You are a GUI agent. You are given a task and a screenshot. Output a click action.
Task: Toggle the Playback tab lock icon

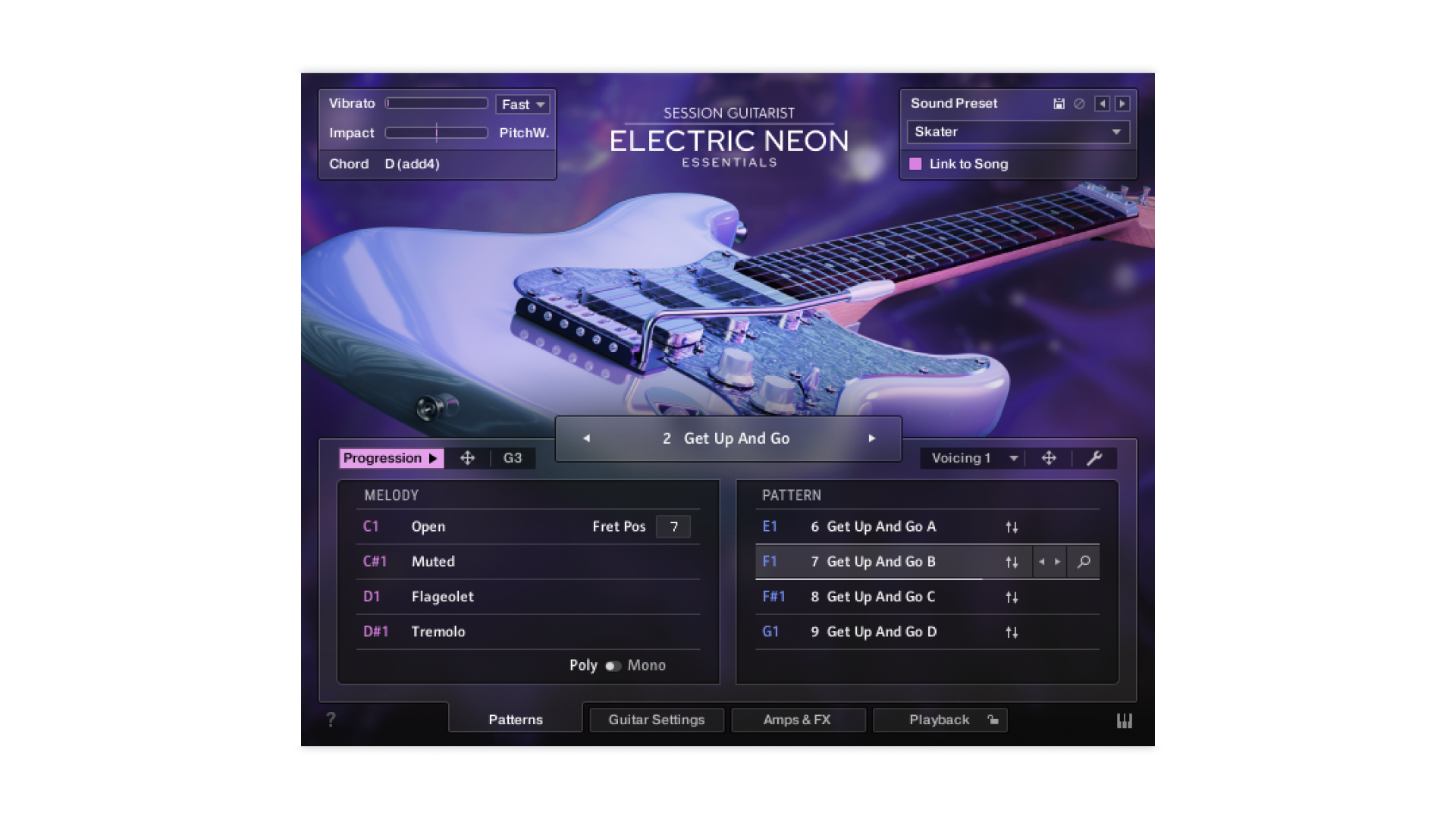pos(993,720)
